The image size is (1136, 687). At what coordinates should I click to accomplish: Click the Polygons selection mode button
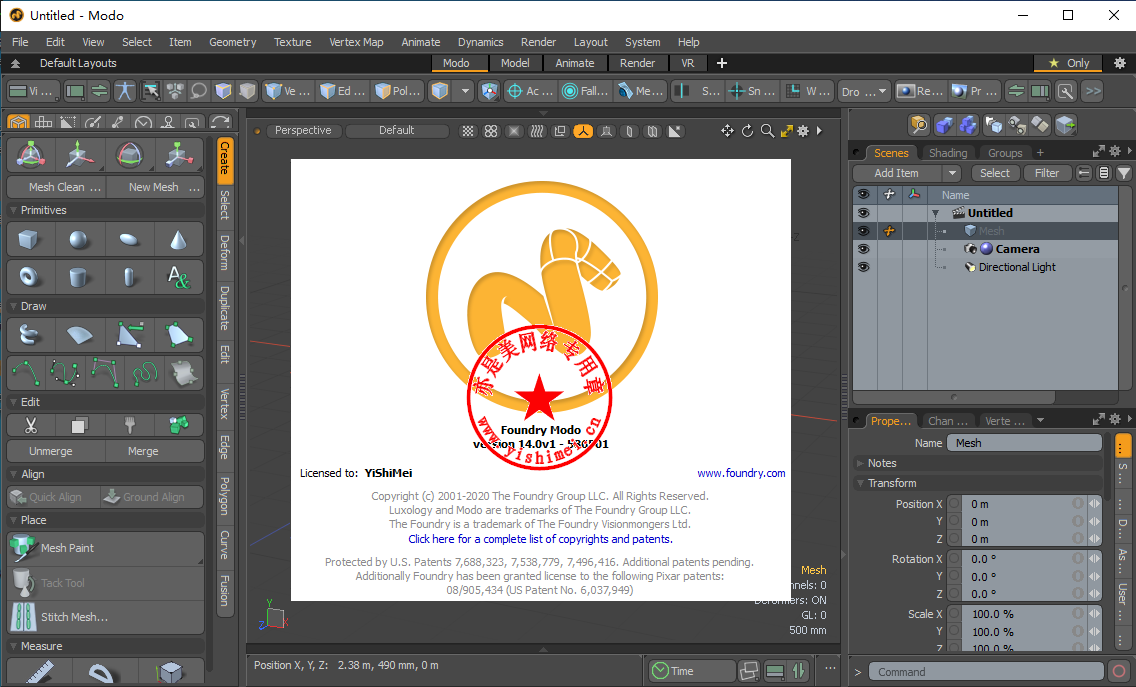coord(398,91)
